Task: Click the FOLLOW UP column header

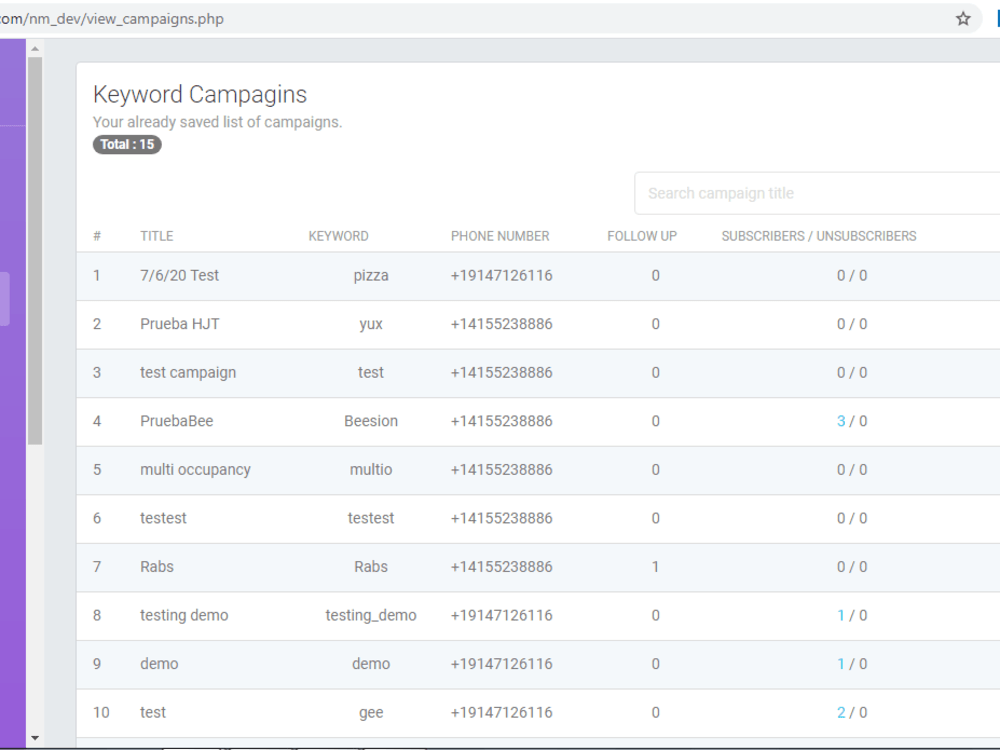Action: (642, 236)
